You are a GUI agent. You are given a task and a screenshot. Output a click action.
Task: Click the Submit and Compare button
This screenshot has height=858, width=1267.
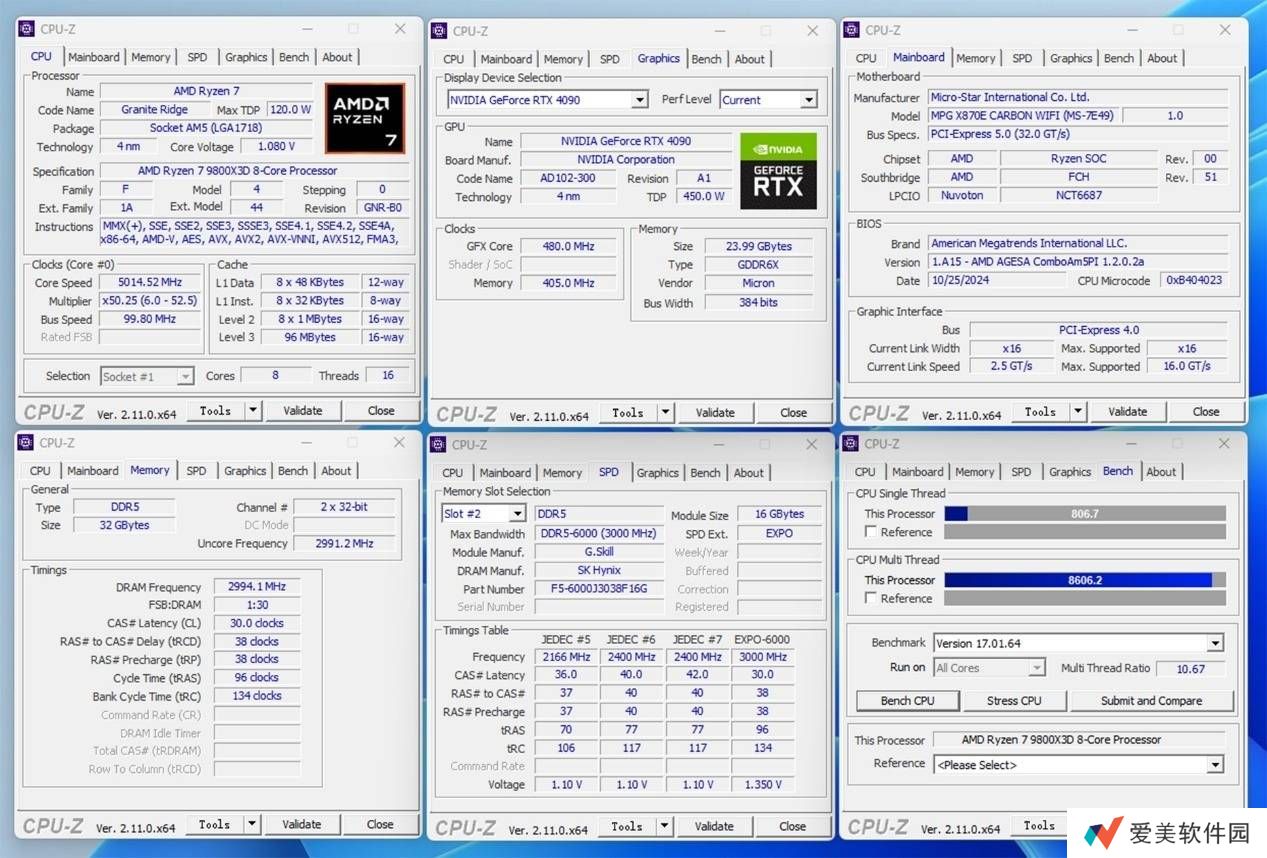pos(1151,701)
